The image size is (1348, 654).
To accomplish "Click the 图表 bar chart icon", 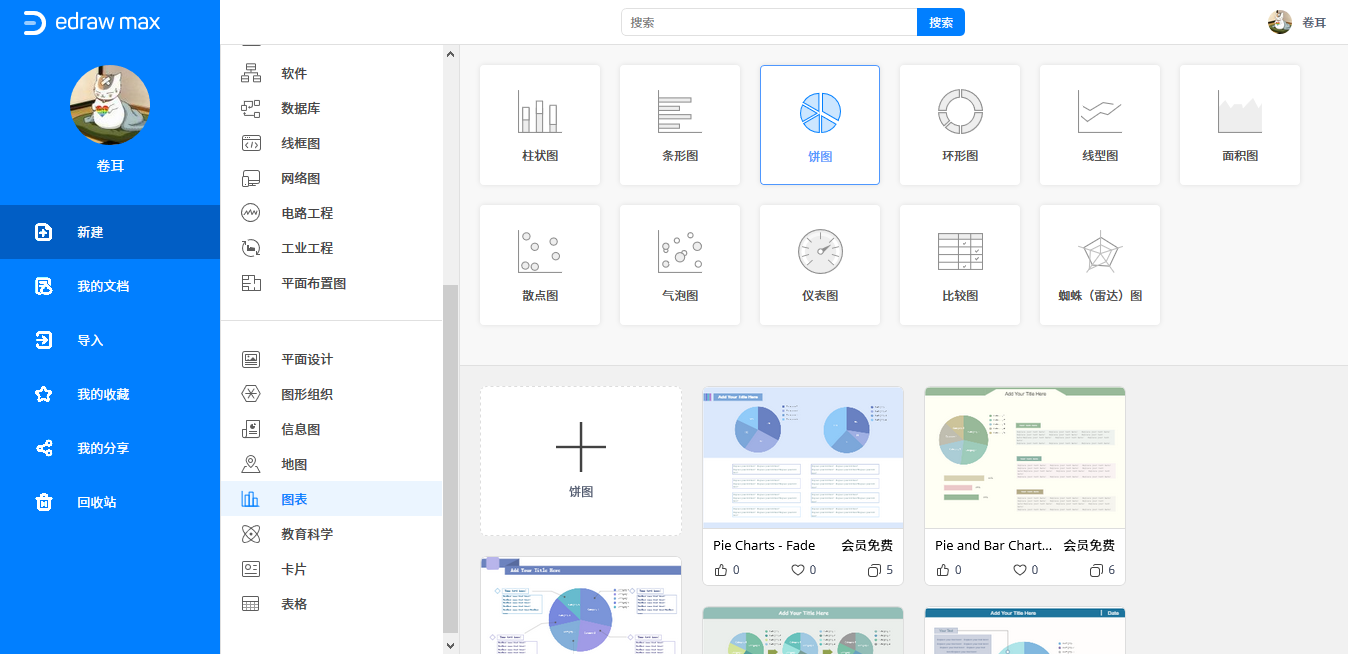I will click(251, 499).
